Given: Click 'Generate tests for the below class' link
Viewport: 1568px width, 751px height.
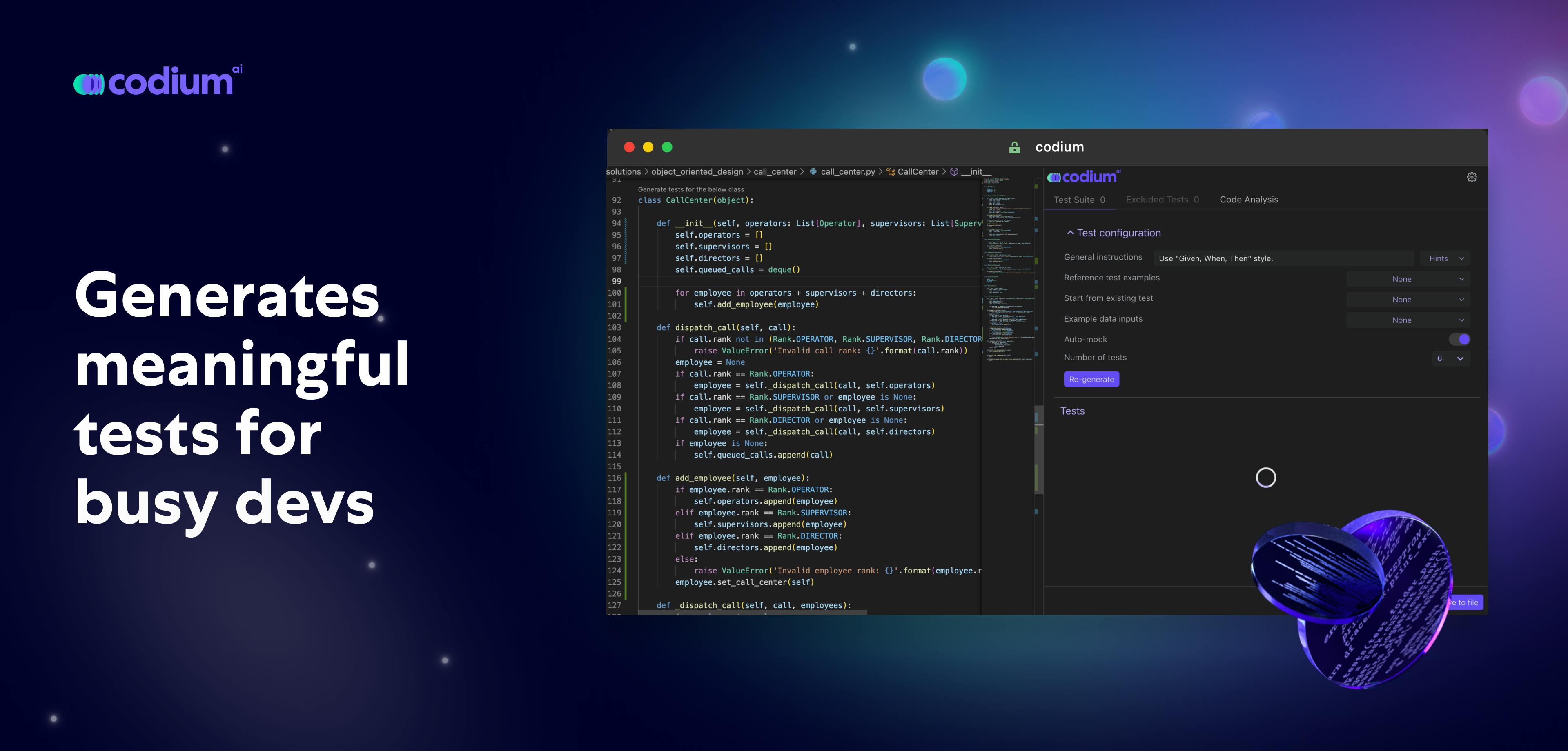Looking at the screenshot, I should point(691,189).
